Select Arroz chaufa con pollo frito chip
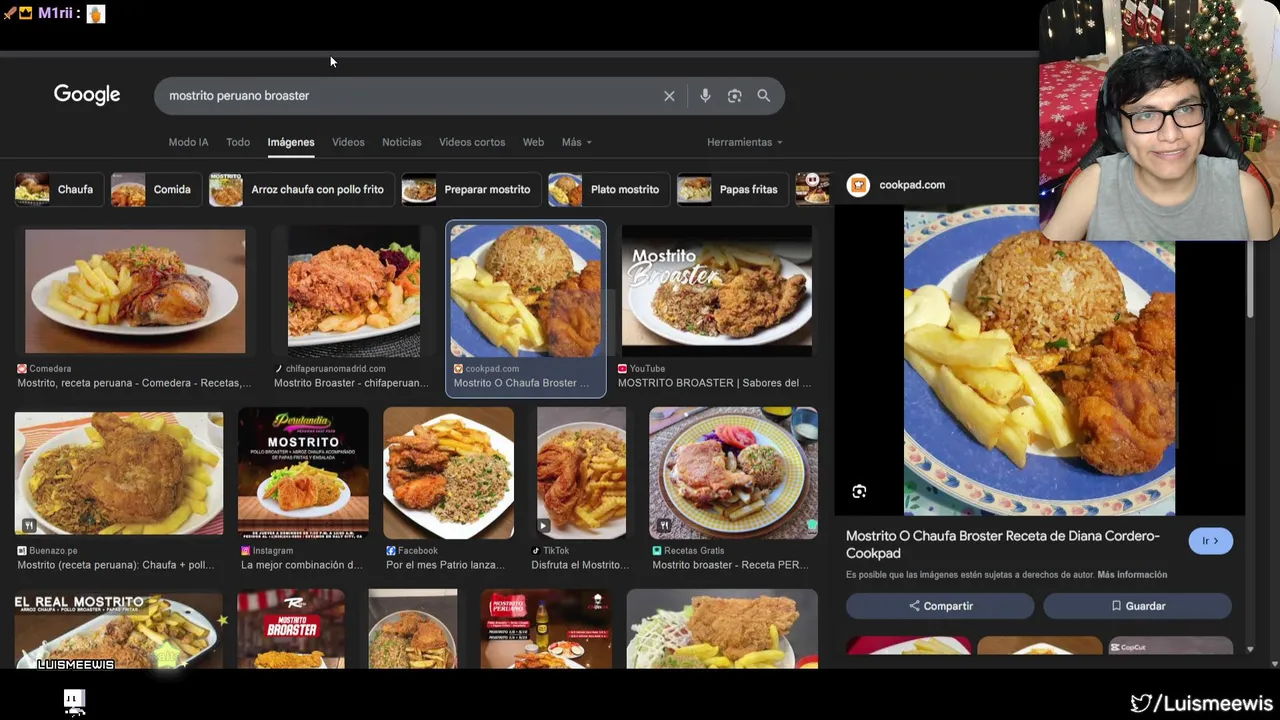 [300, 189]
